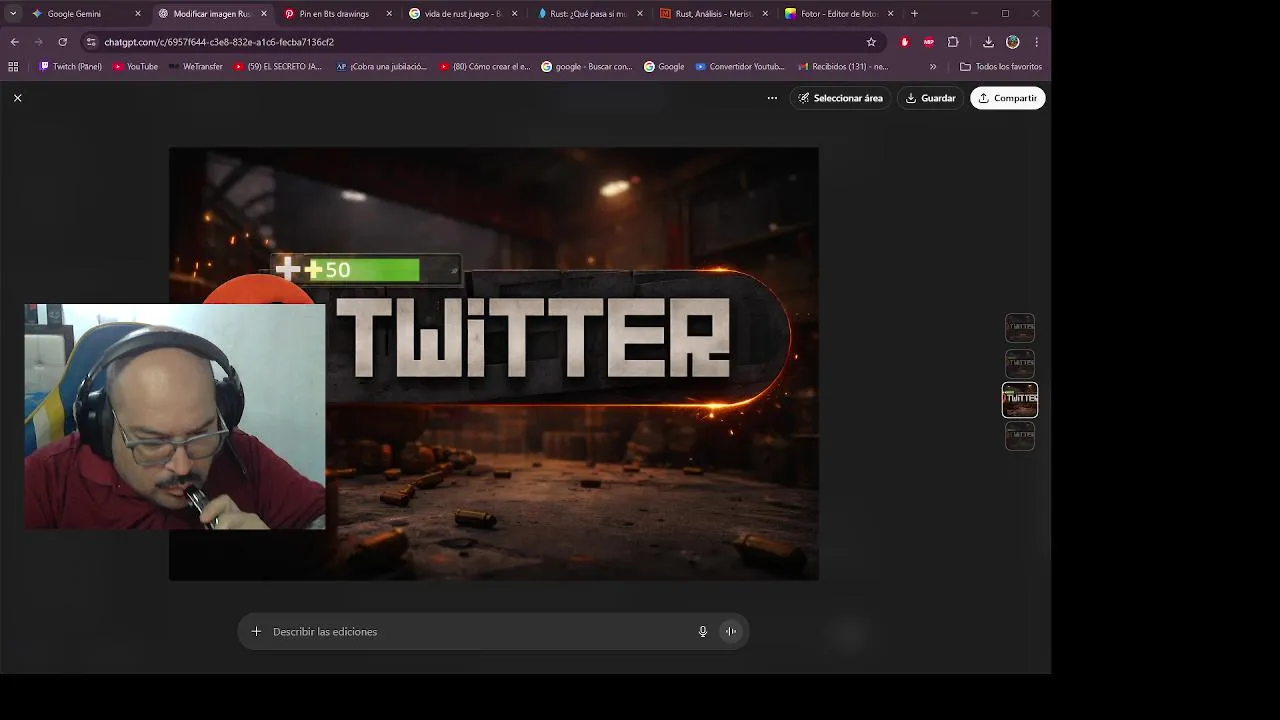The height and width of the screenshot is (720, 1280).
Task: Open the Chrome three-dot menu
Action: (1036, 42)
